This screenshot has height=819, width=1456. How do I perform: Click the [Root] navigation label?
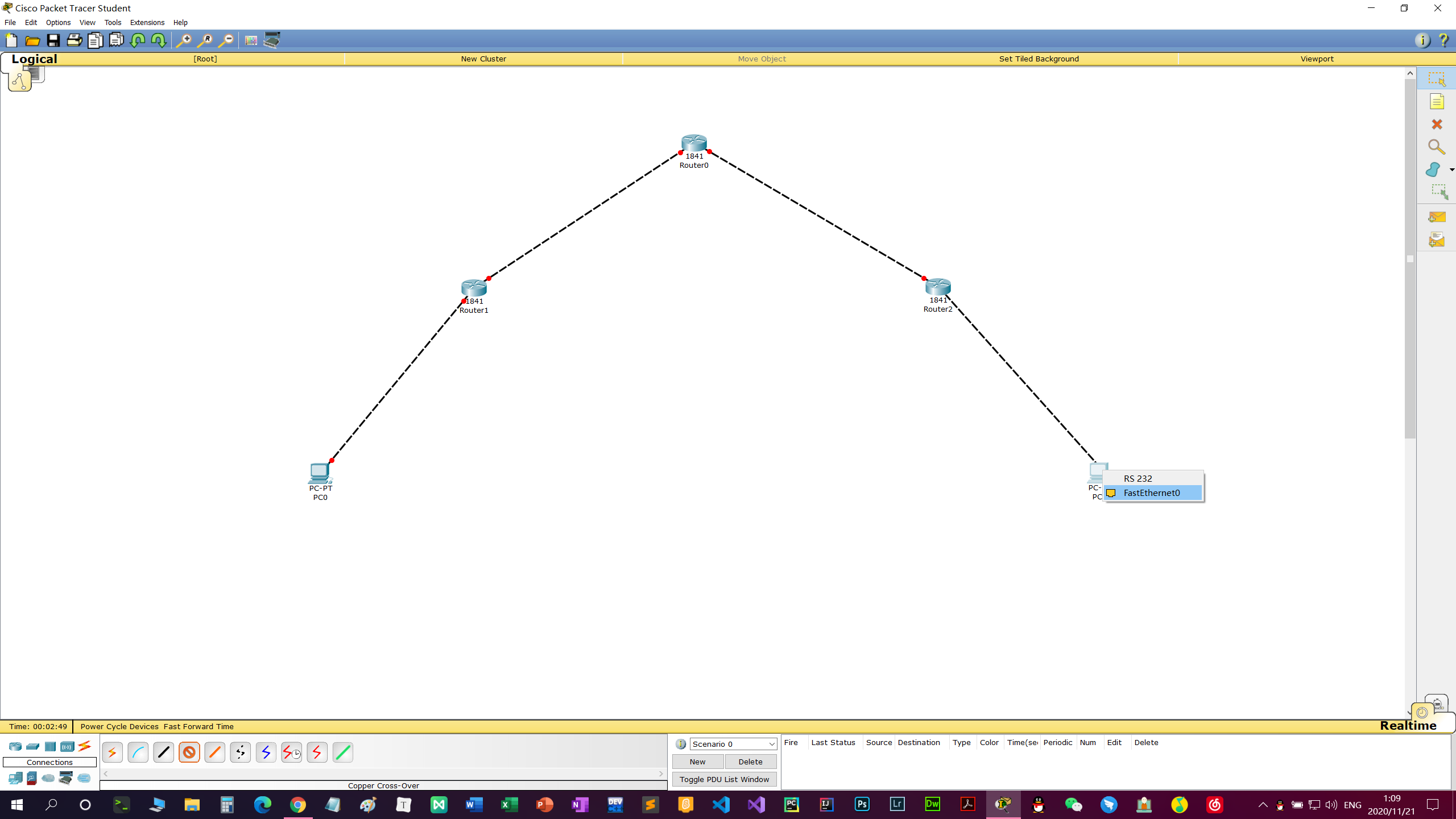click(205, 59)
